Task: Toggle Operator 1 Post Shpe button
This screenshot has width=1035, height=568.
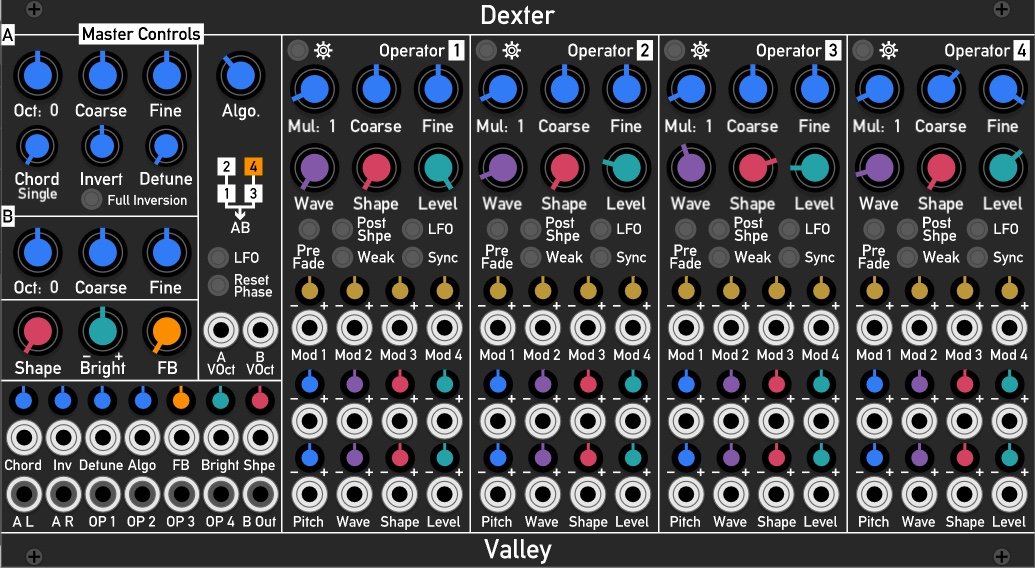Action: point(342,229)
